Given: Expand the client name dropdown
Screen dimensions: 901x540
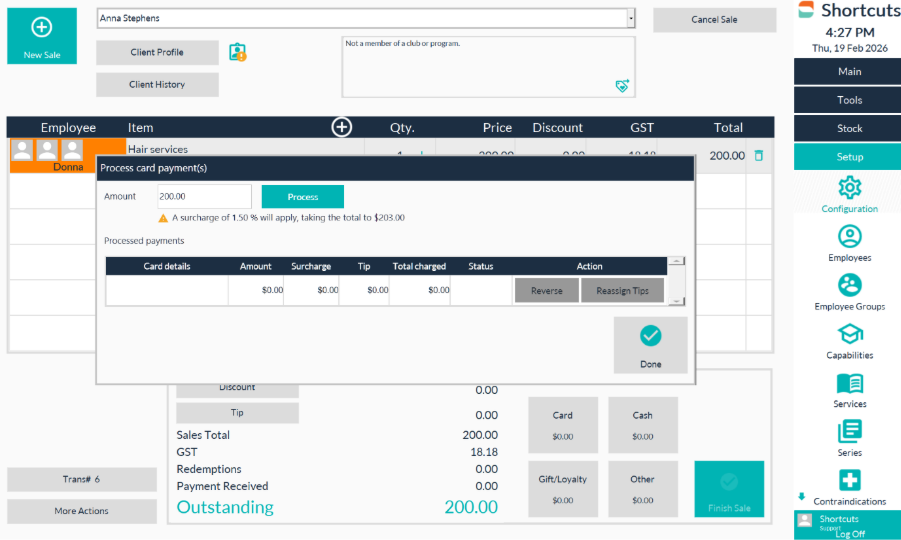Looking at the screenshot, I should (x=631, y=18).
